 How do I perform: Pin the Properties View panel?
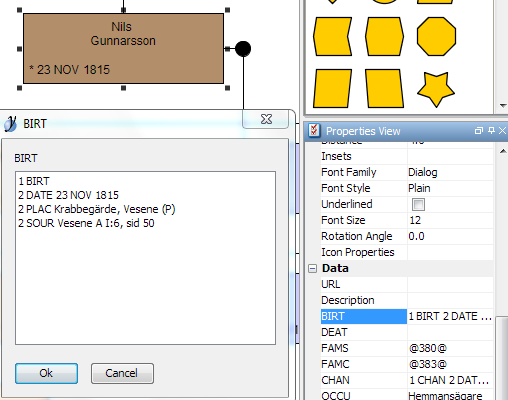pos(491,131)
